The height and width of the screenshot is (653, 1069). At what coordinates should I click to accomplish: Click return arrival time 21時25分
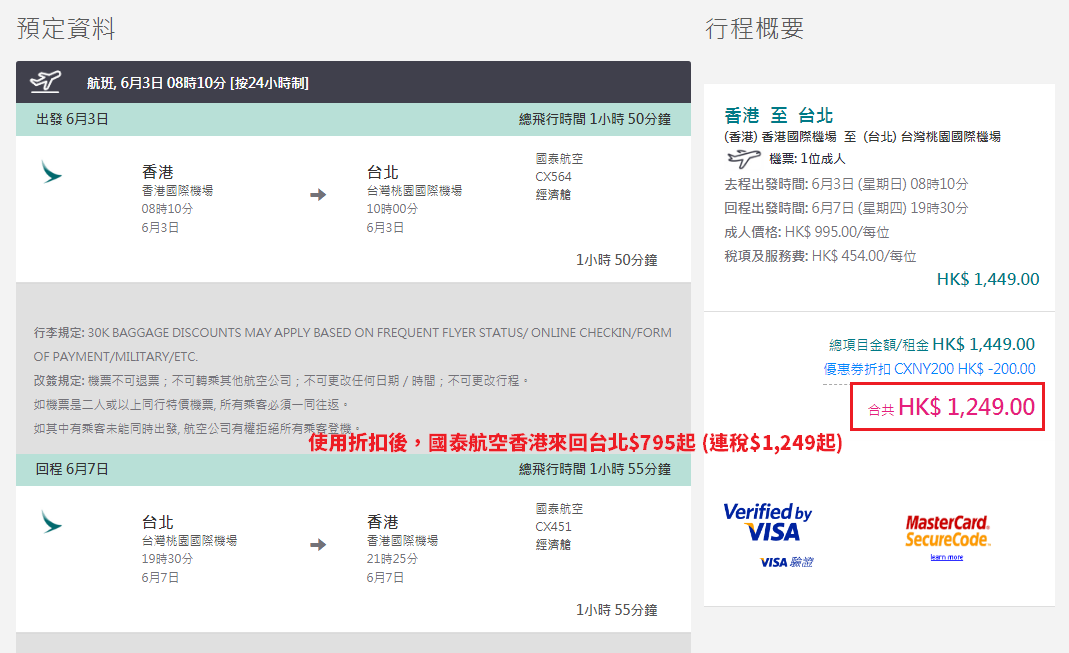(x=392, y=559)
